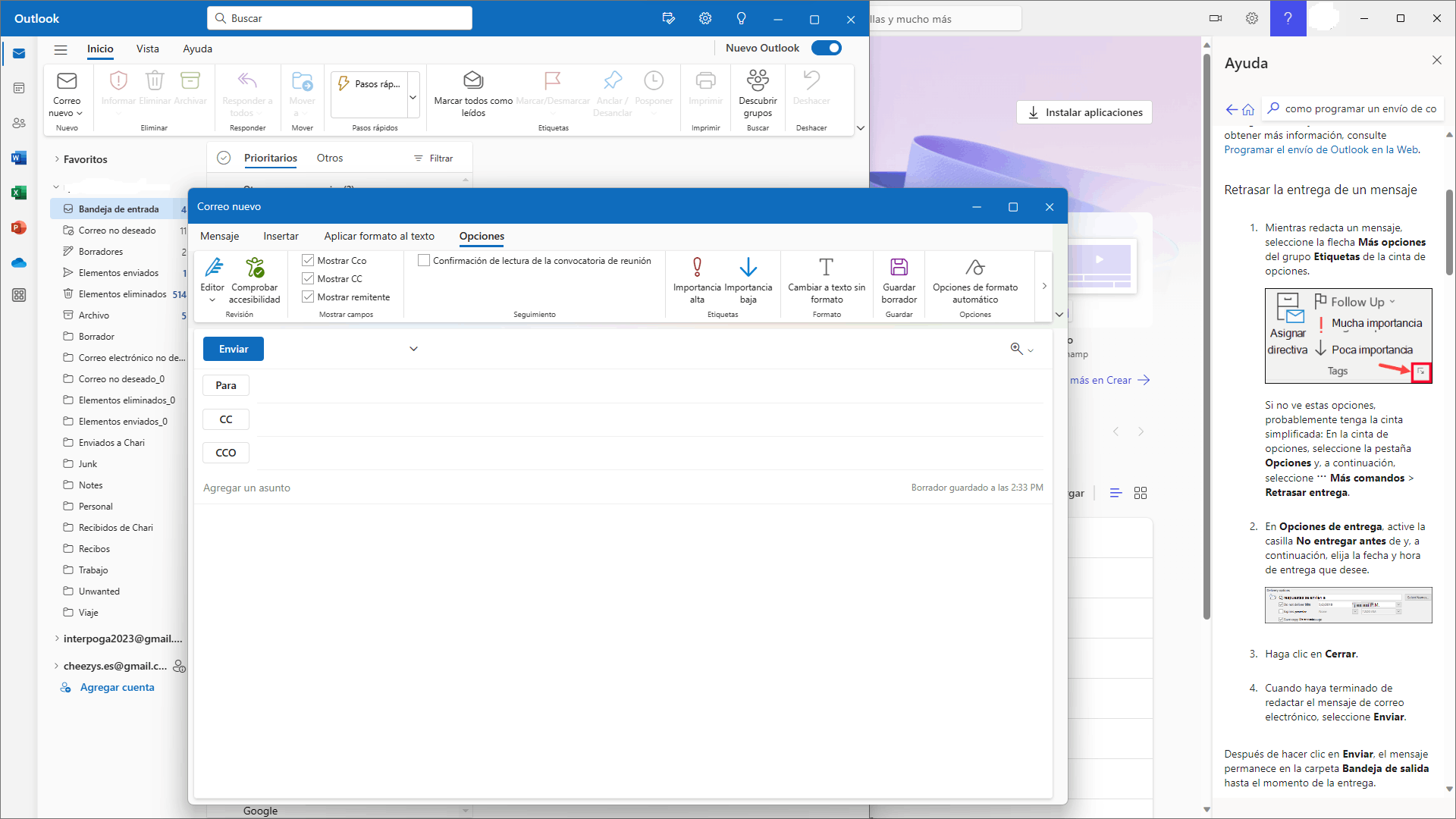Open the Mensaje tab

tap(219, 236)
